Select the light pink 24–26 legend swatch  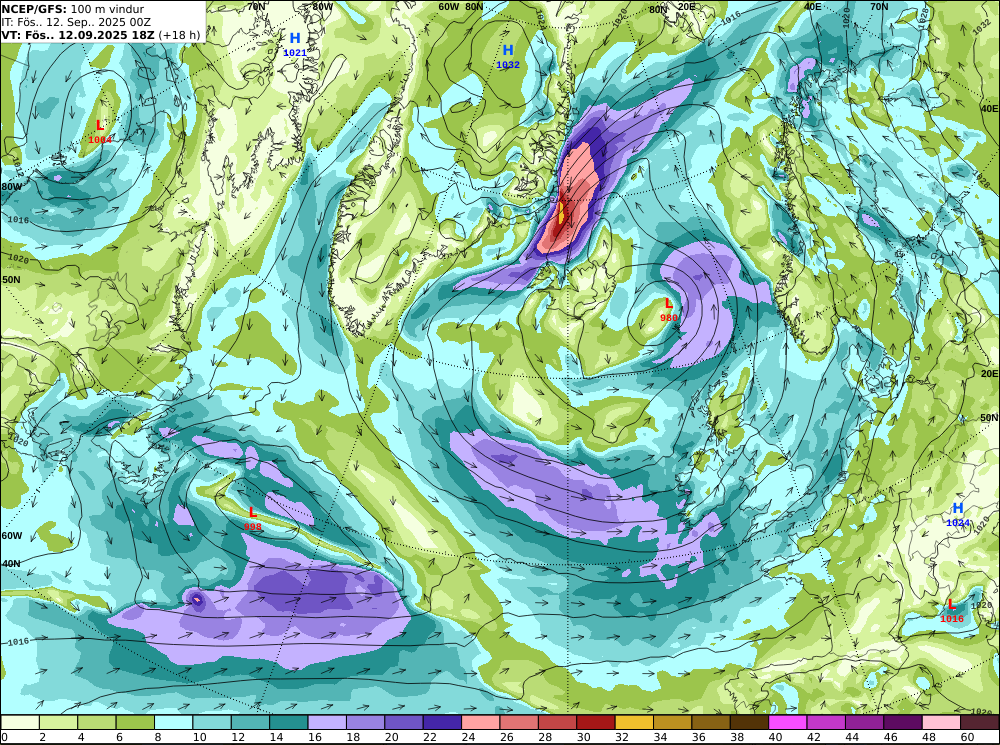click(x=481, y=722)
